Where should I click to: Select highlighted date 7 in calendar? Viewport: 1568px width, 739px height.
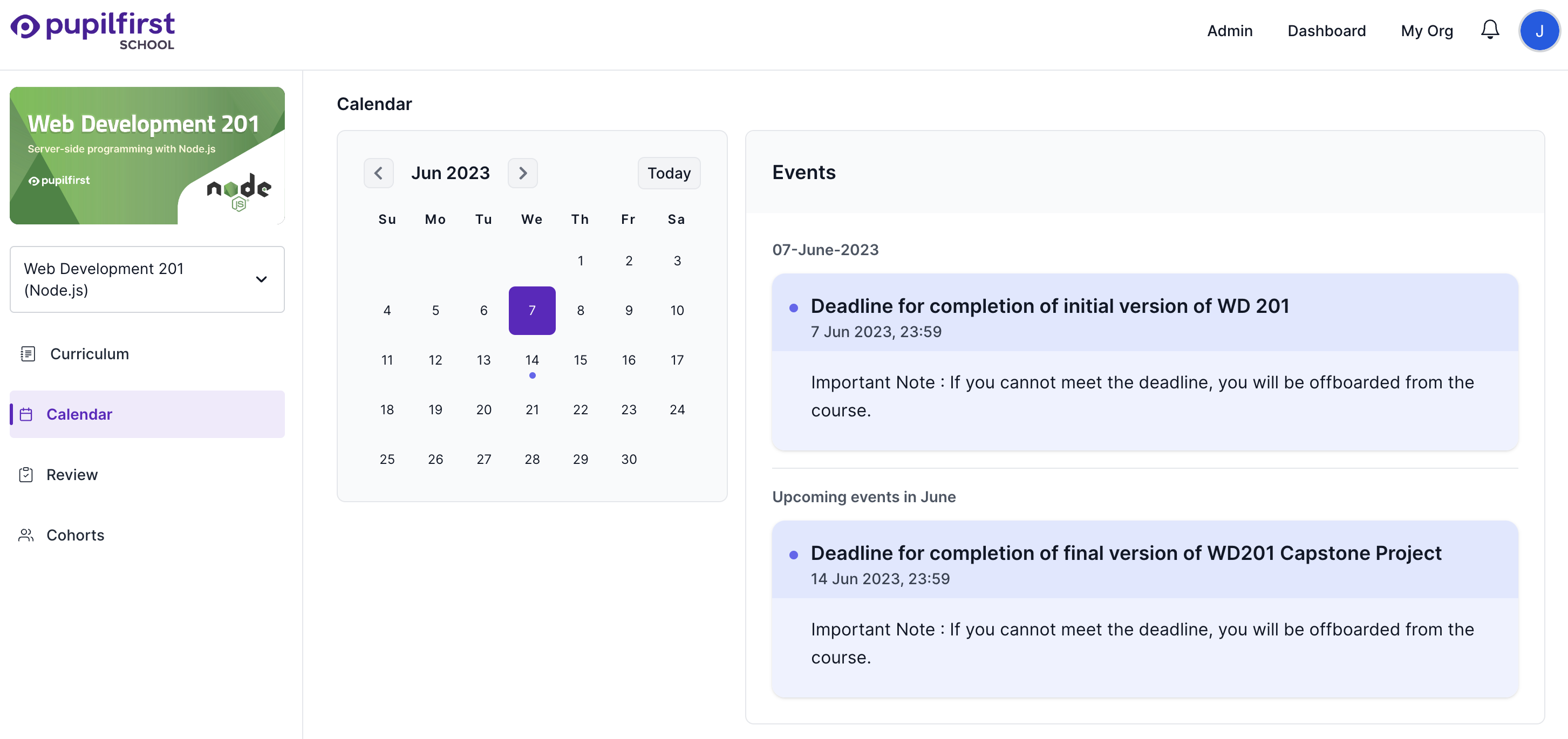click(531, 311)
